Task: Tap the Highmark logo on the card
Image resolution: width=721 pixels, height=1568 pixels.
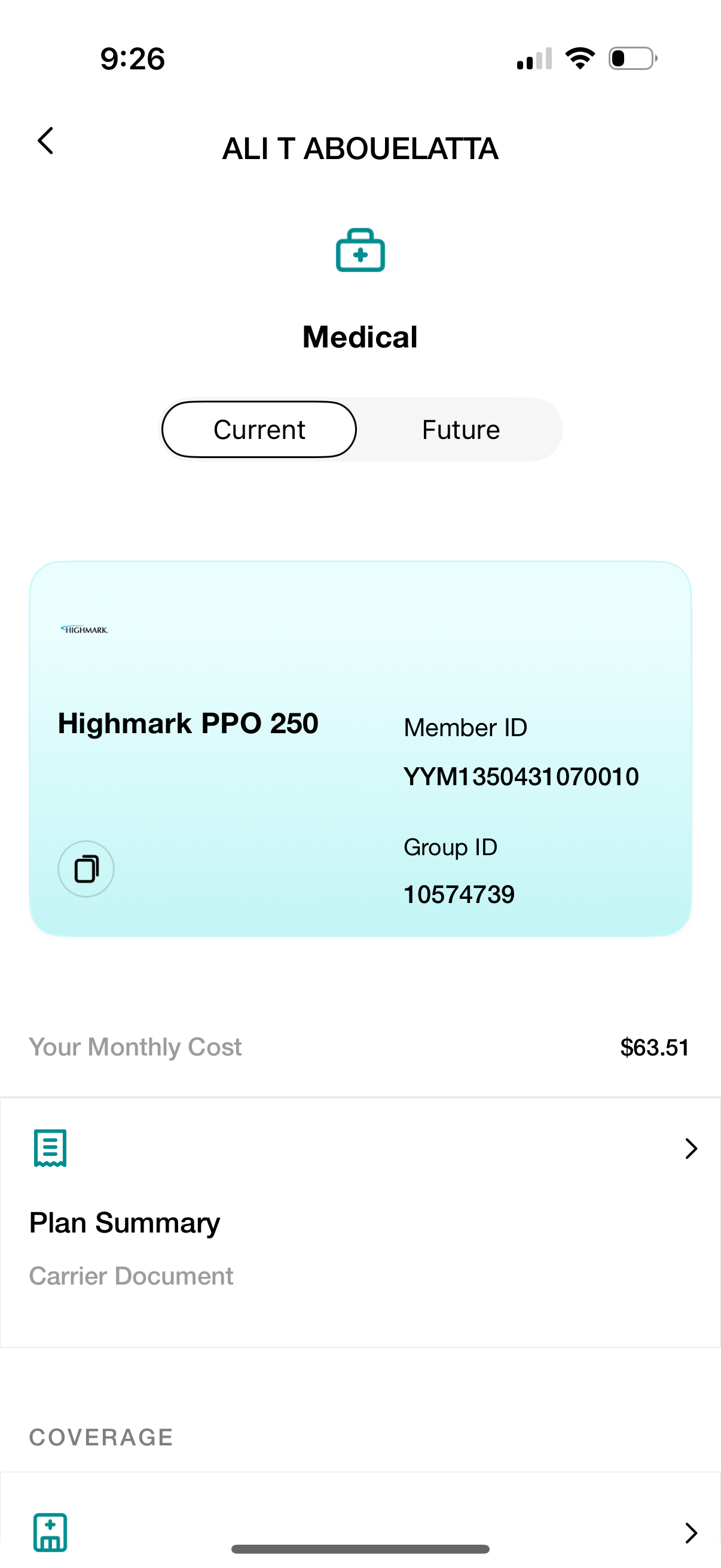Action: coord(84,629)
